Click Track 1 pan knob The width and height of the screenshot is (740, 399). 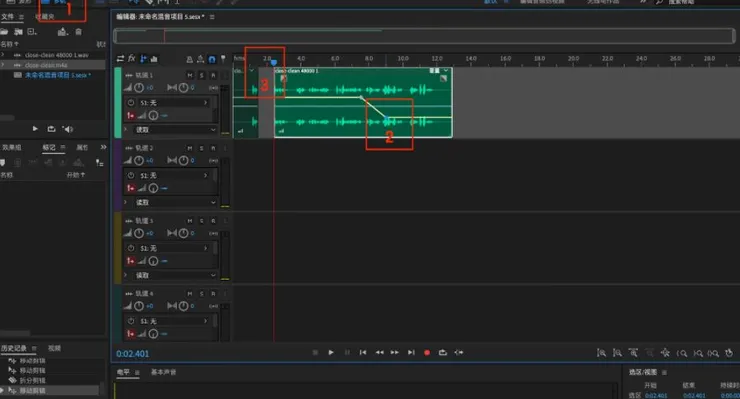coord(184,87)
